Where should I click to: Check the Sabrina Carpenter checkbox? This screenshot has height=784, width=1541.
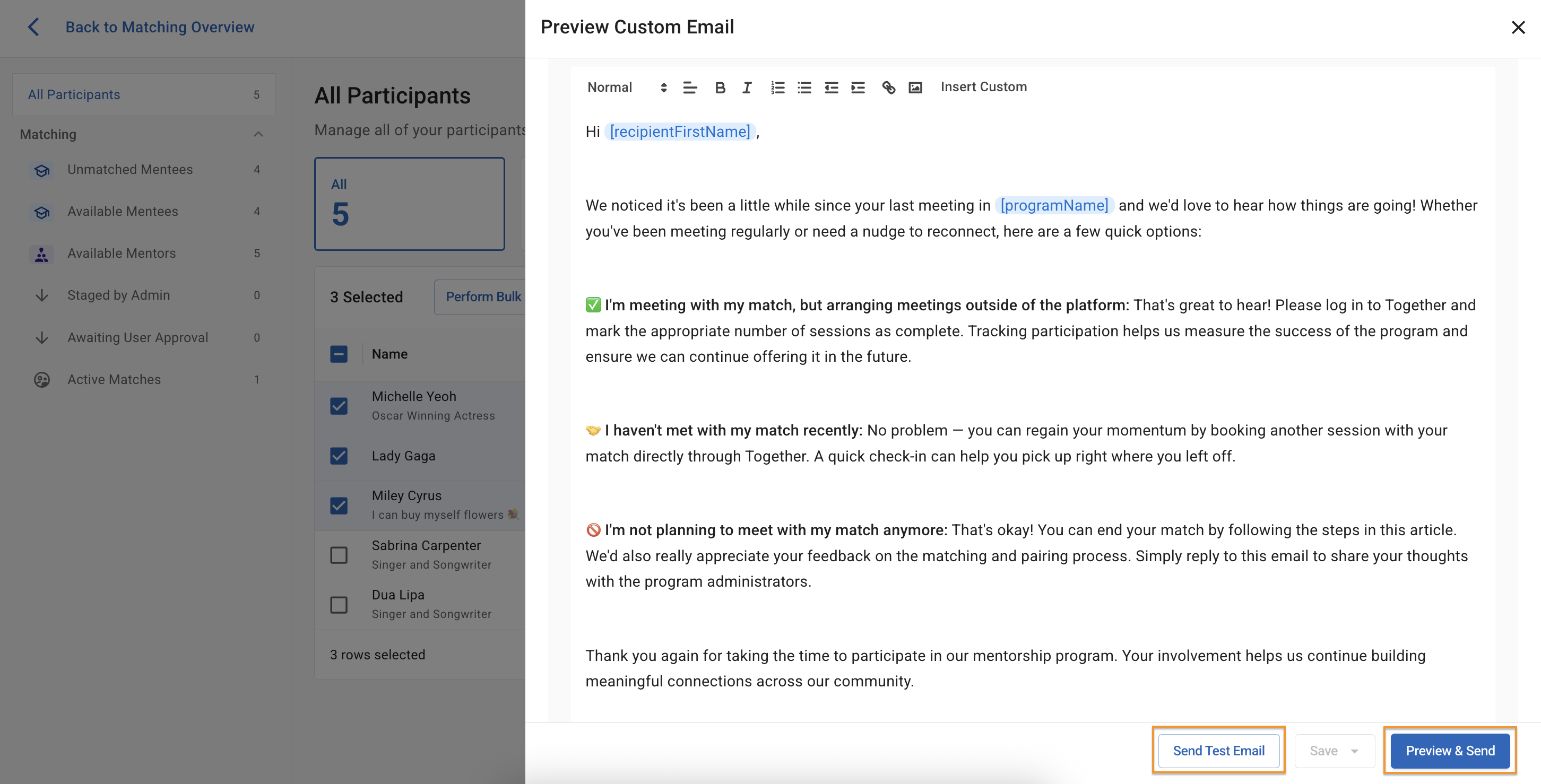coord(339,555)
